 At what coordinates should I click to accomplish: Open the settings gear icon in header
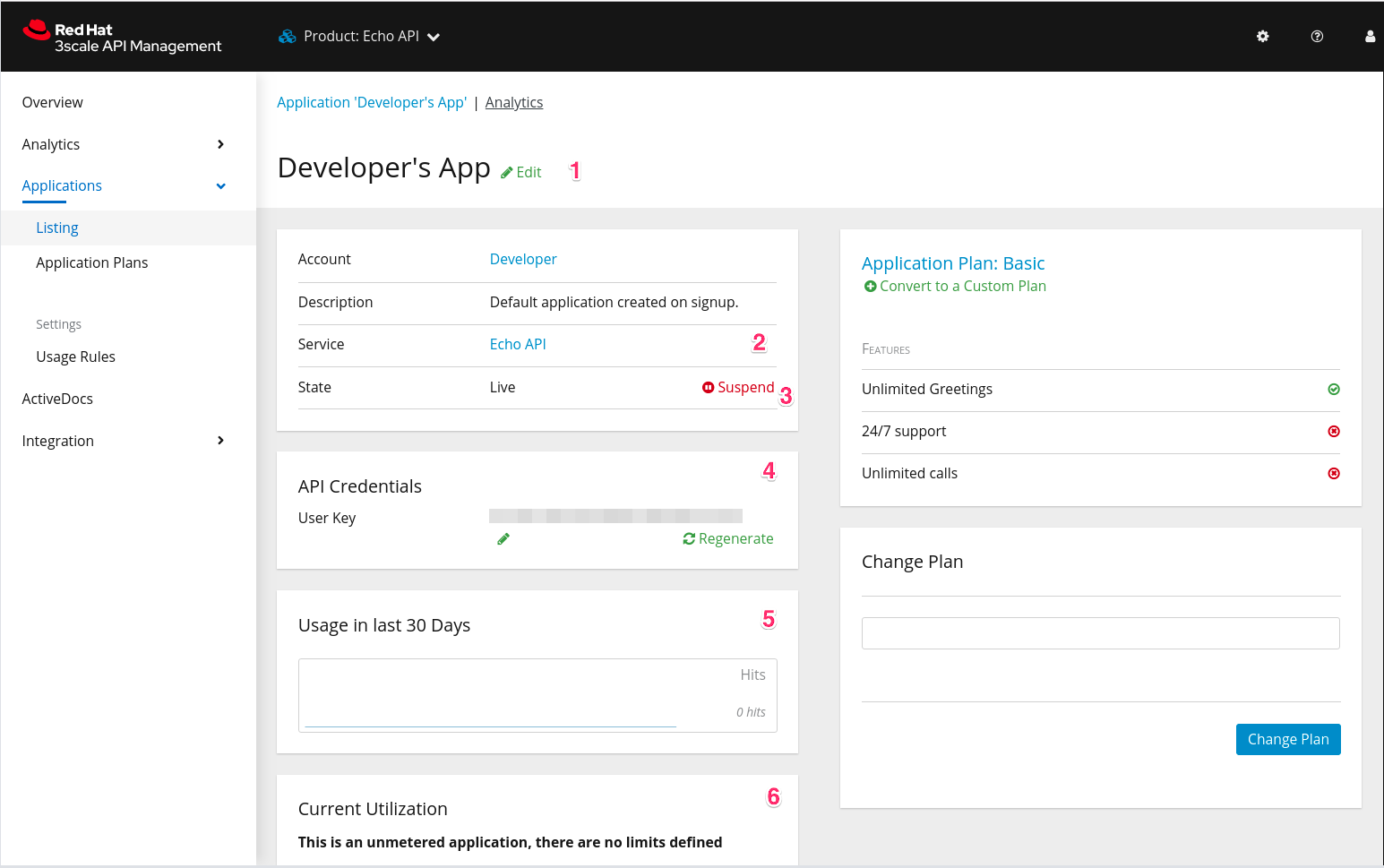(x=1262, y=37)
